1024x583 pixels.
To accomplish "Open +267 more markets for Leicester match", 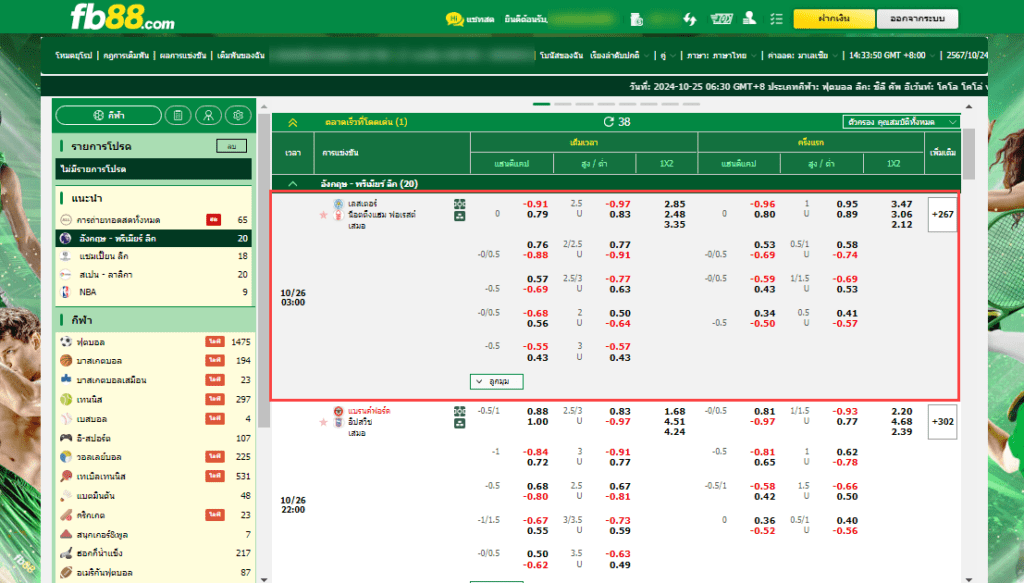I will 942,215.
